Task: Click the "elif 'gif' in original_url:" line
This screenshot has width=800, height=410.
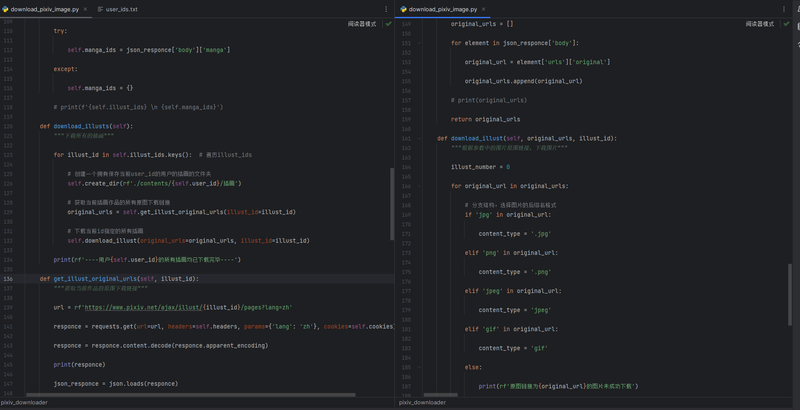Action: 511,329
